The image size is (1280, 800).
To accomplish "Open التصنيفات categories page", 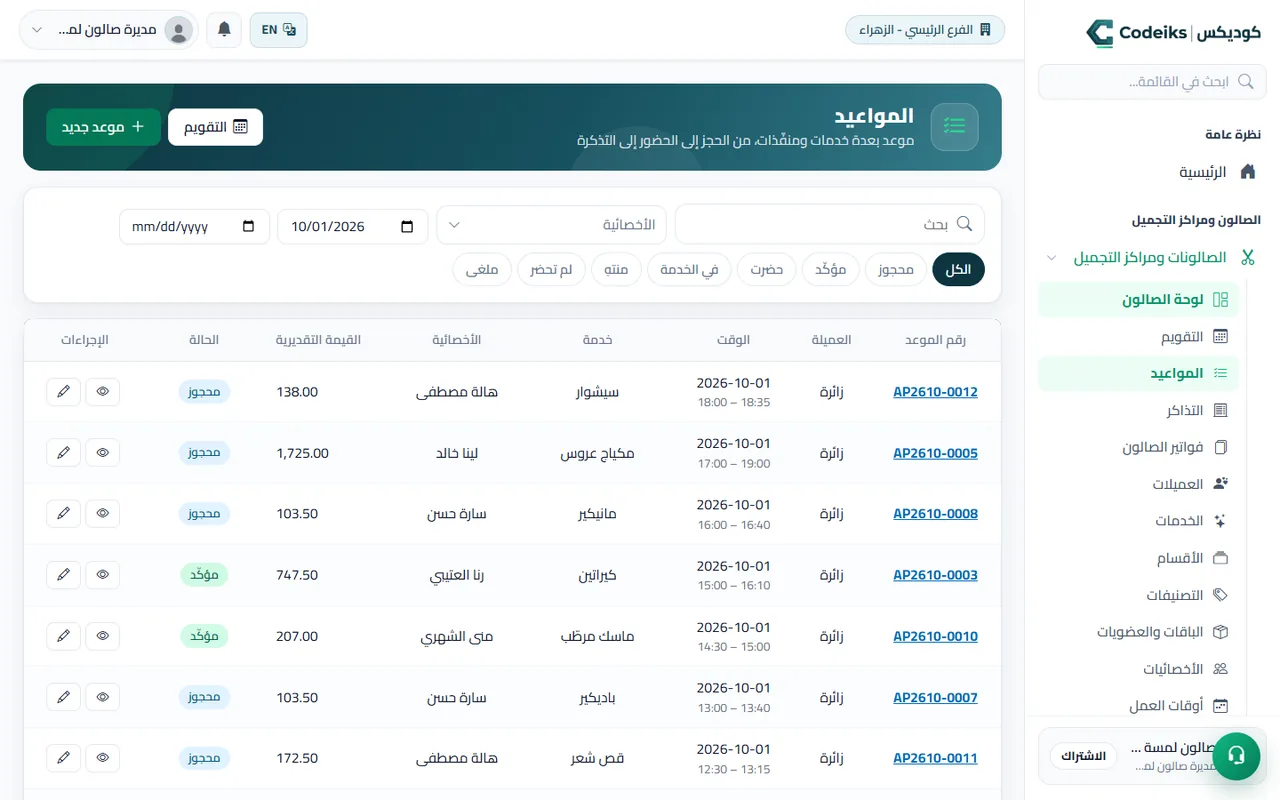I will click(x=1138, y=595).
